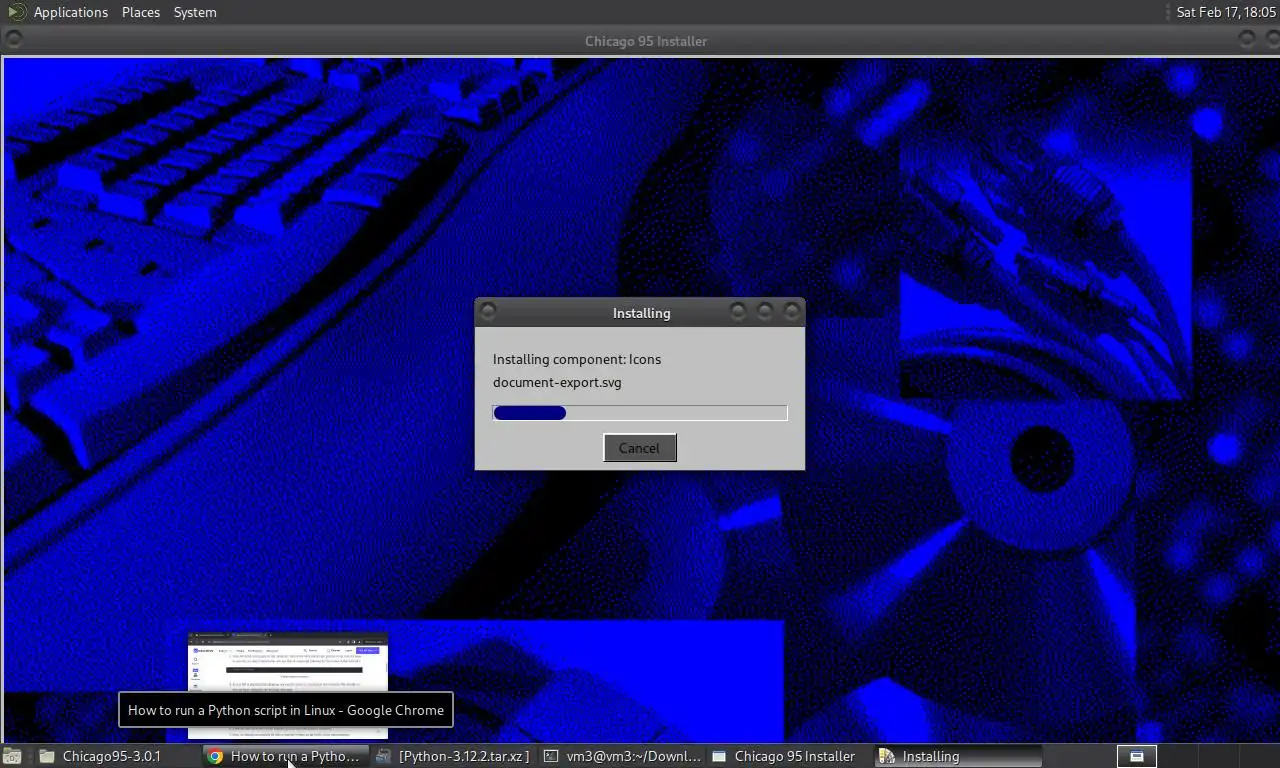
Task: Click the 'Installing component: Icons' label
Action: coord(577,359)
